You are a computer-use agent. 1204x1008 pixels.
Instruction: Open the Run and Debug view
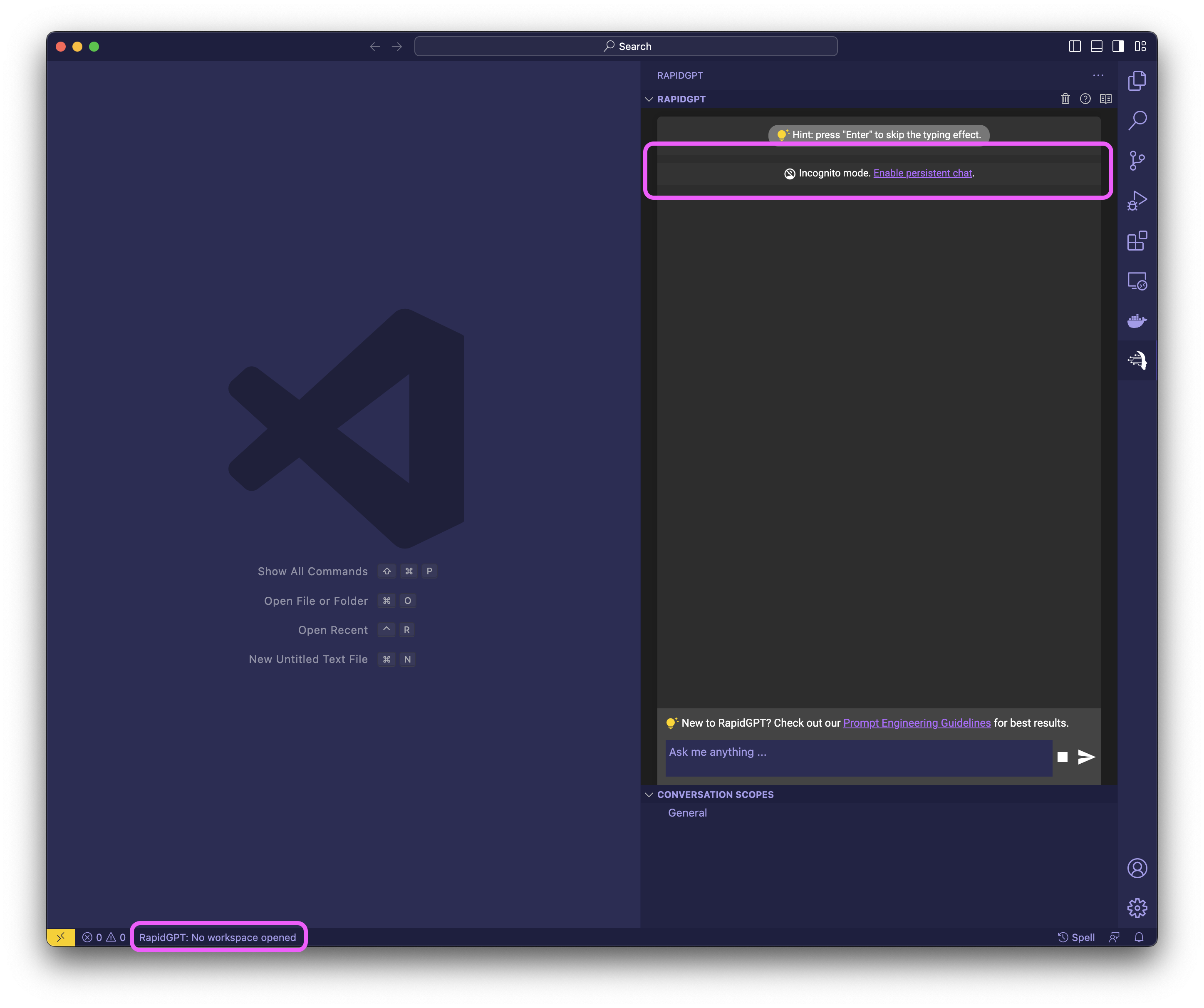pos(1137,201)
